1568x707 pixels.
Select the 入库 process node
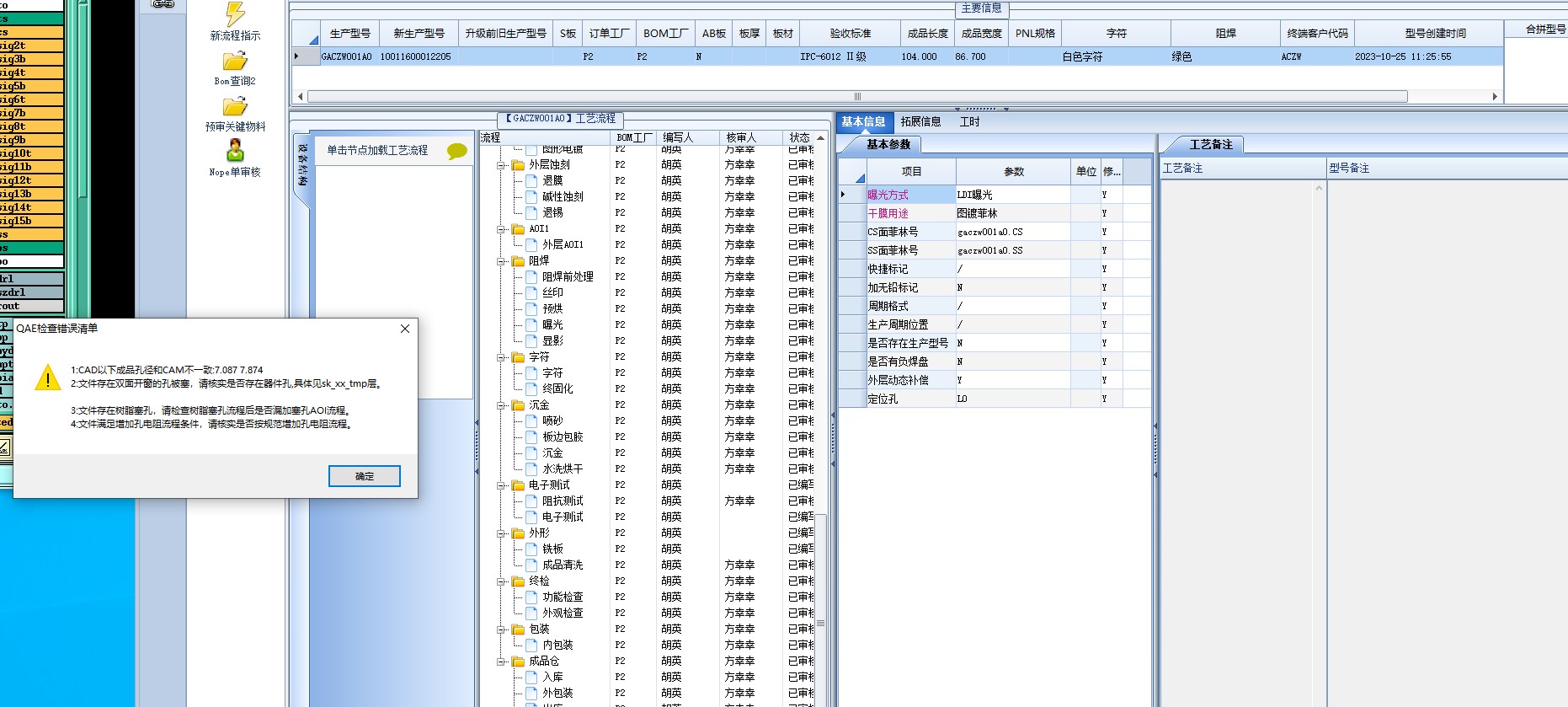(x=552, y=677)
